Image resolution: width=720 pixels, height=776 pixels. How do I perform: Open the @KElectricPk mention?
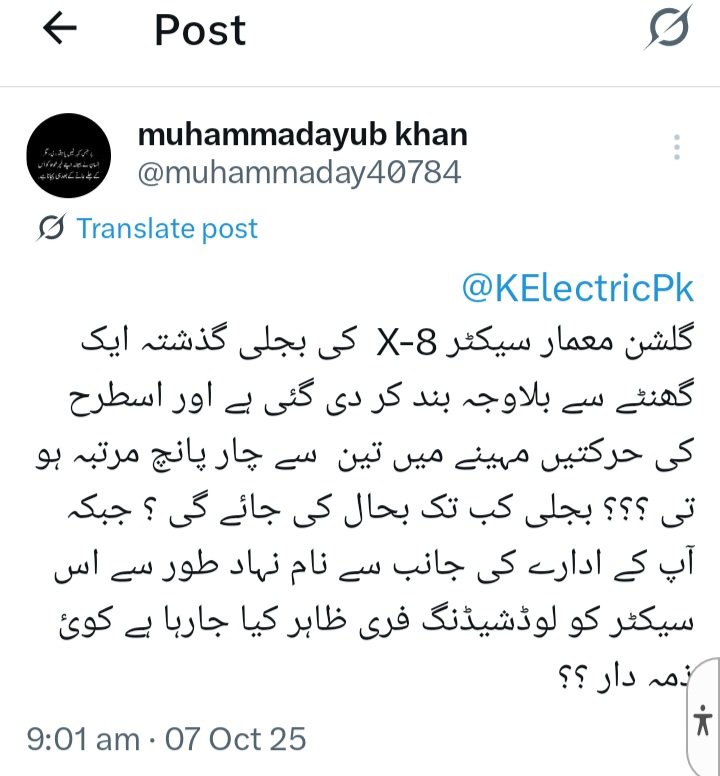577,288
